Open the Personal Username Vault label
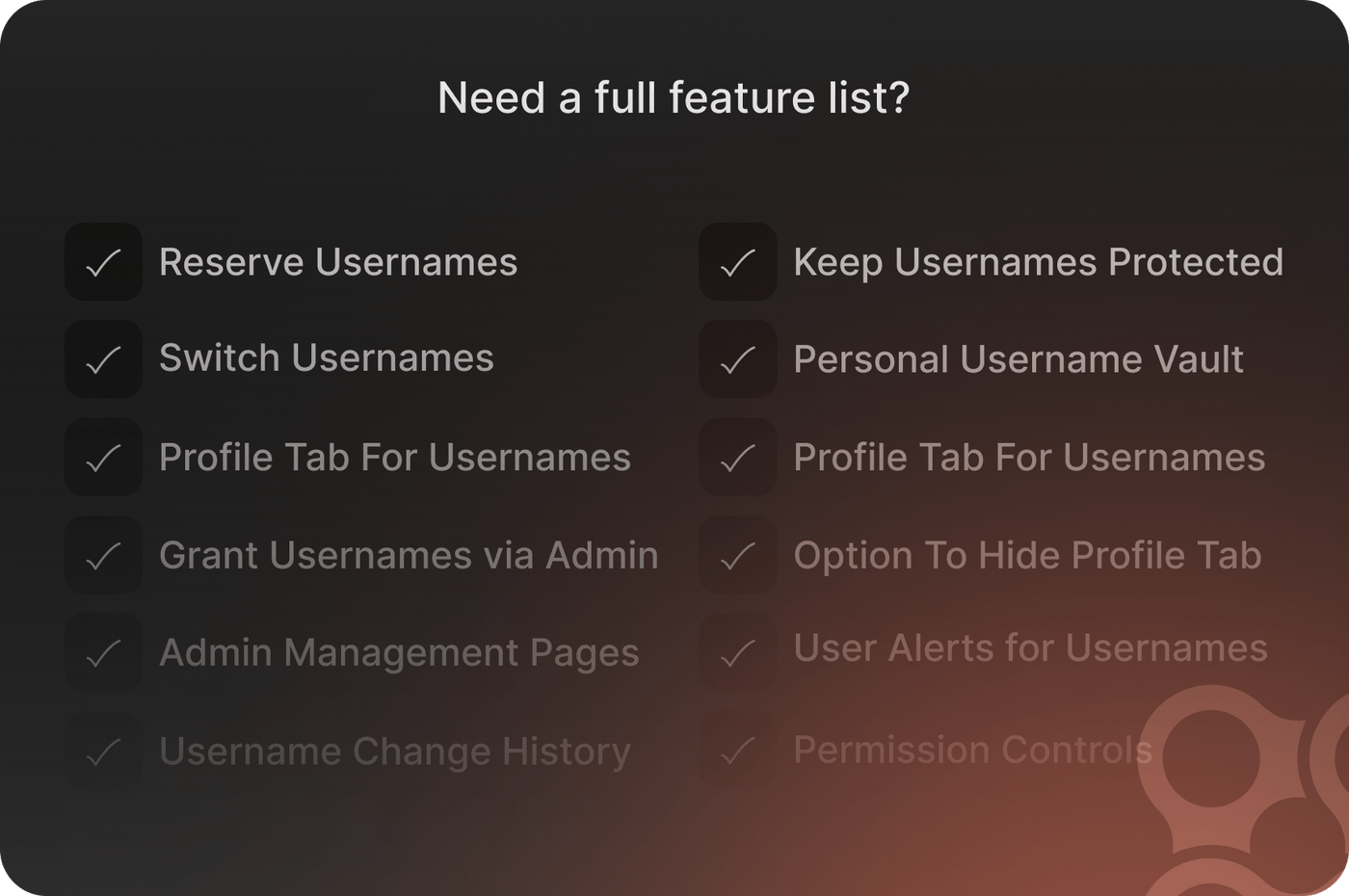1349x896 pixels. [1018, 359]
